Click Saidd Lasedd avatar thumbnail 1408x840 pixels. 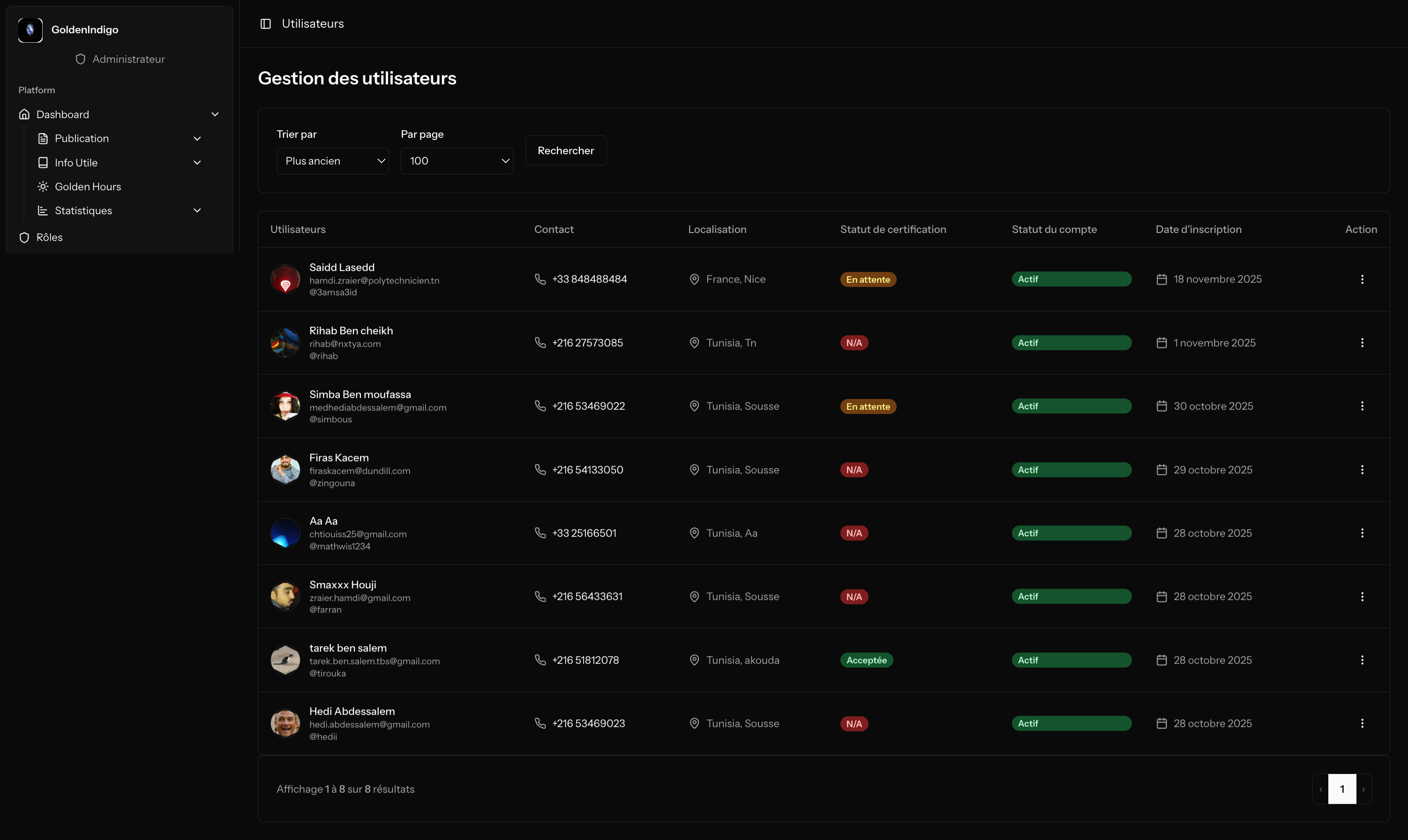(285, 279)
